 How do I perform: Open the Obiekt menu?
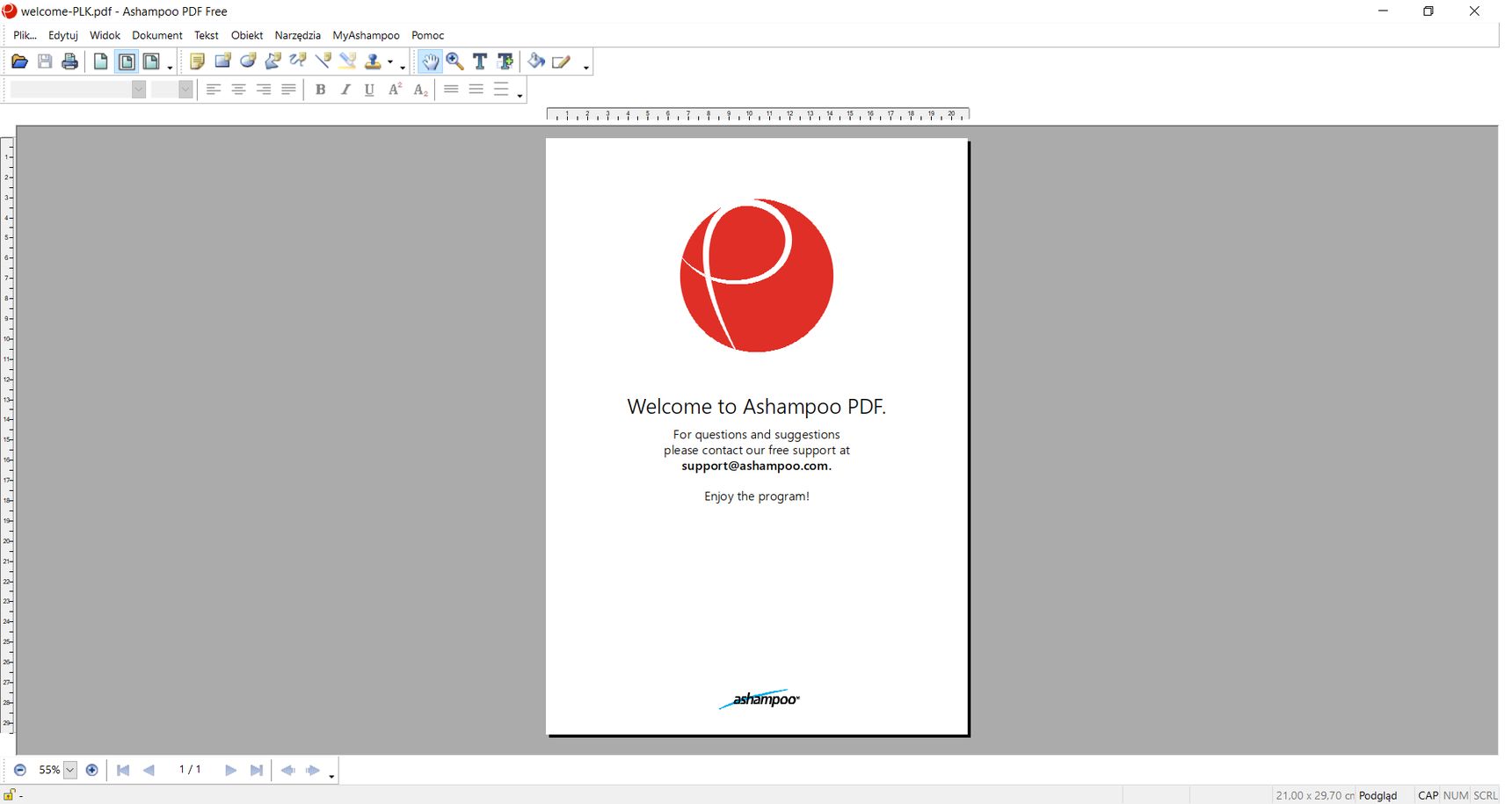(247, 35)
